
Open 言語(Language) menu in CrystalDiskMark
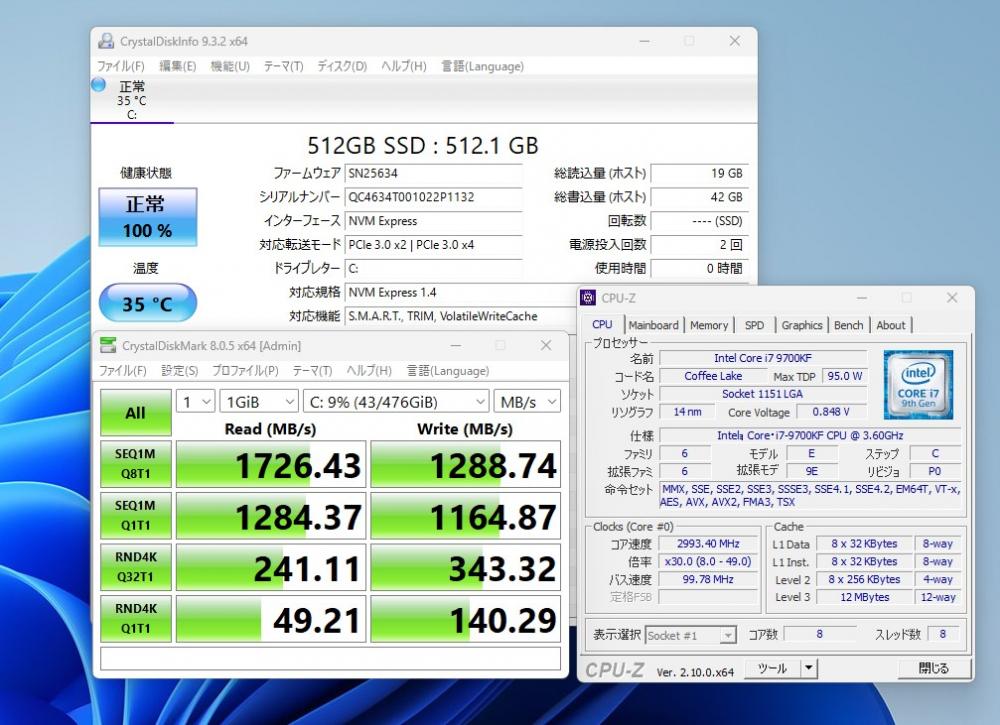pyautogui.click(x=448, y=370)
